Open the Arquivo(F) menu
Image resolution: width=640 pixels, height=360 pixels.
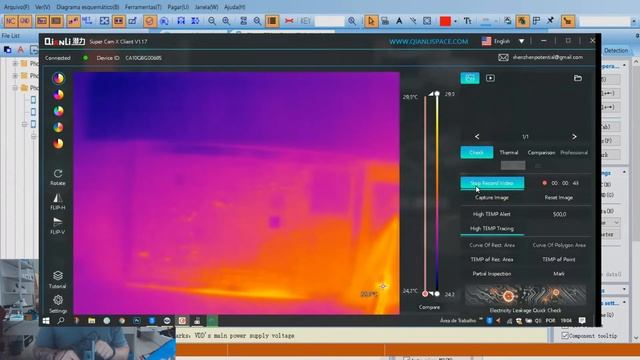(x=16, y=7)
